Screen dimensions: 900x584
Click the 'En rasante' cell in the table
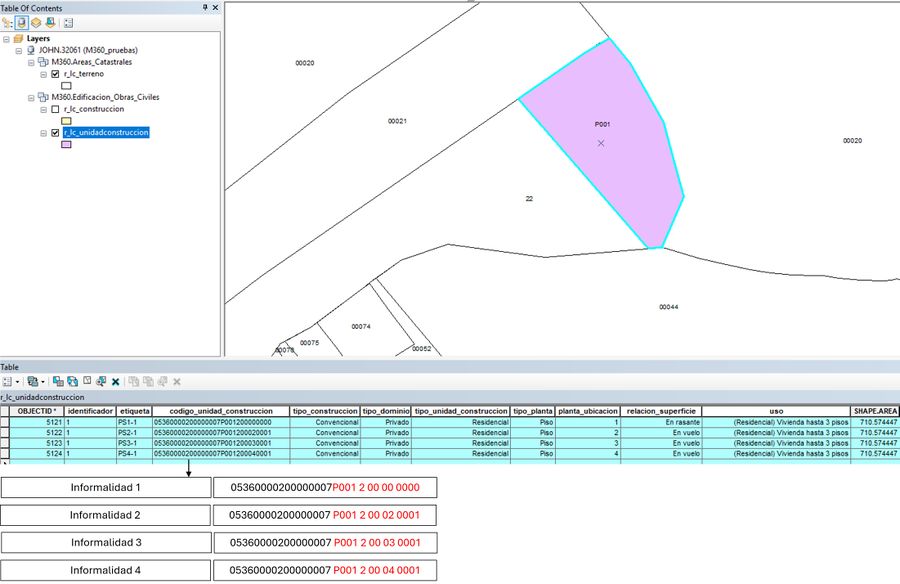[x=661, y=422]
